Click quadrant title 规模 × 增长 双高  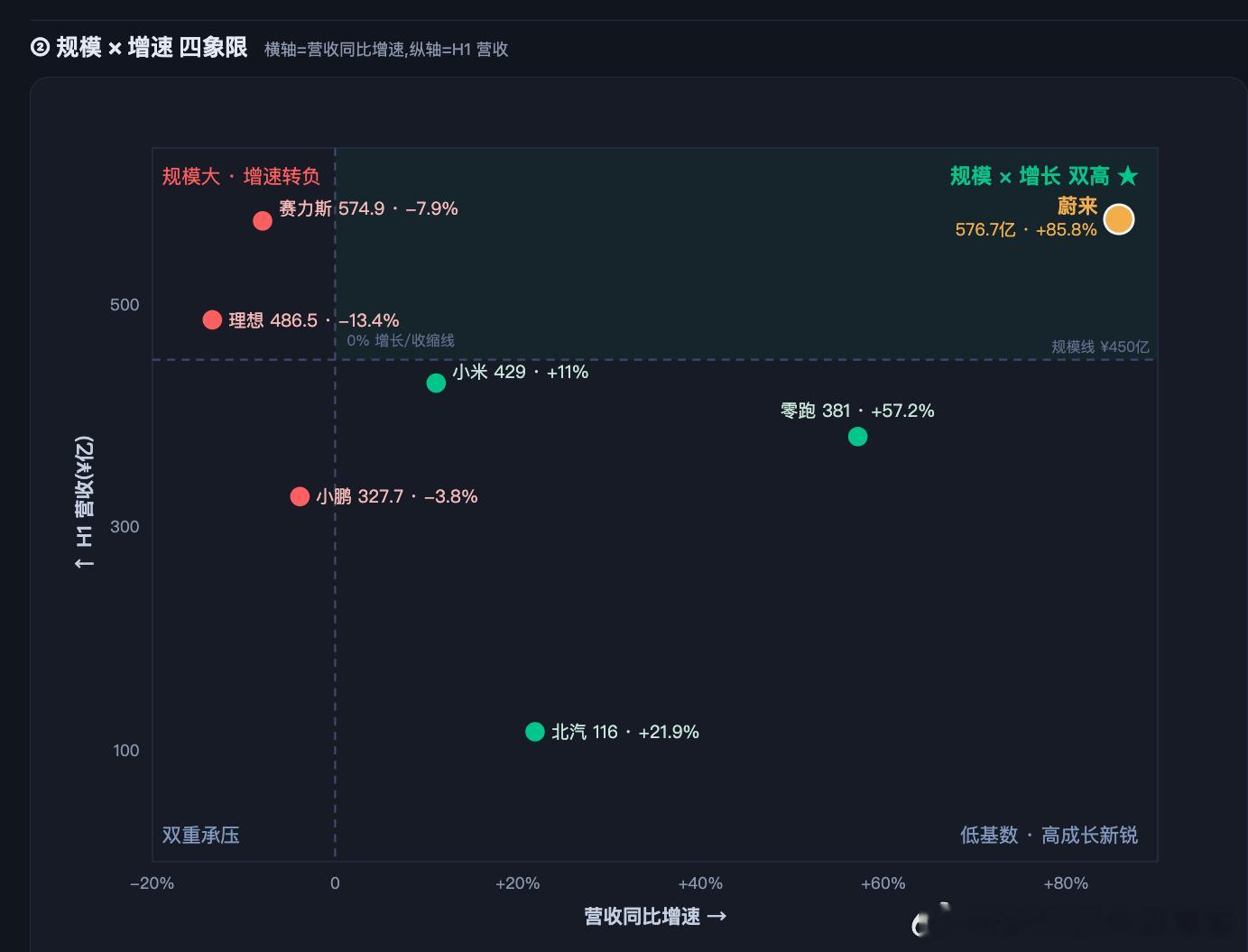[x=1030, y=176]
